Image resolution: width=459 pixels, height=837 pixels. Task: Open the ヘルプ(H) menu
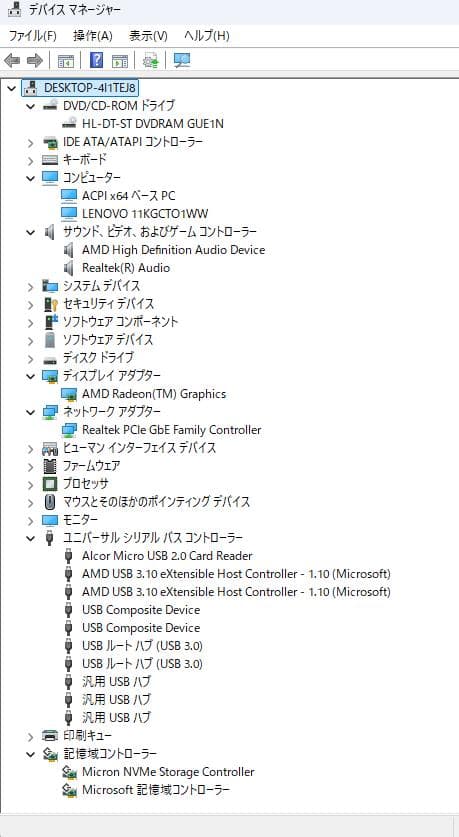pyautogui.click(x=207, y=36)
